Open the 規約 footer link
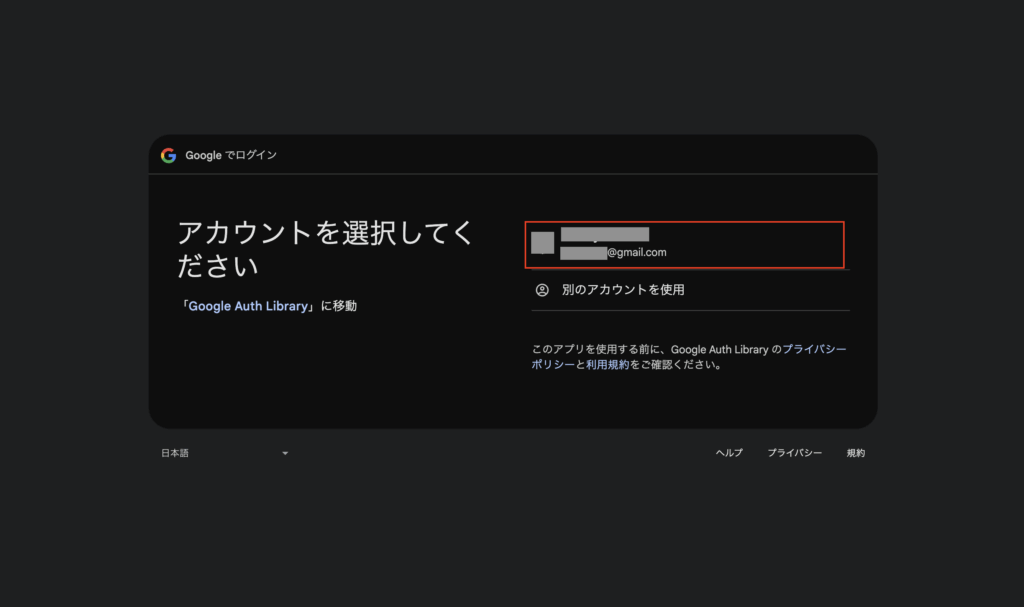This screenshot has height=607, width=1024. [x=856, y=453]
